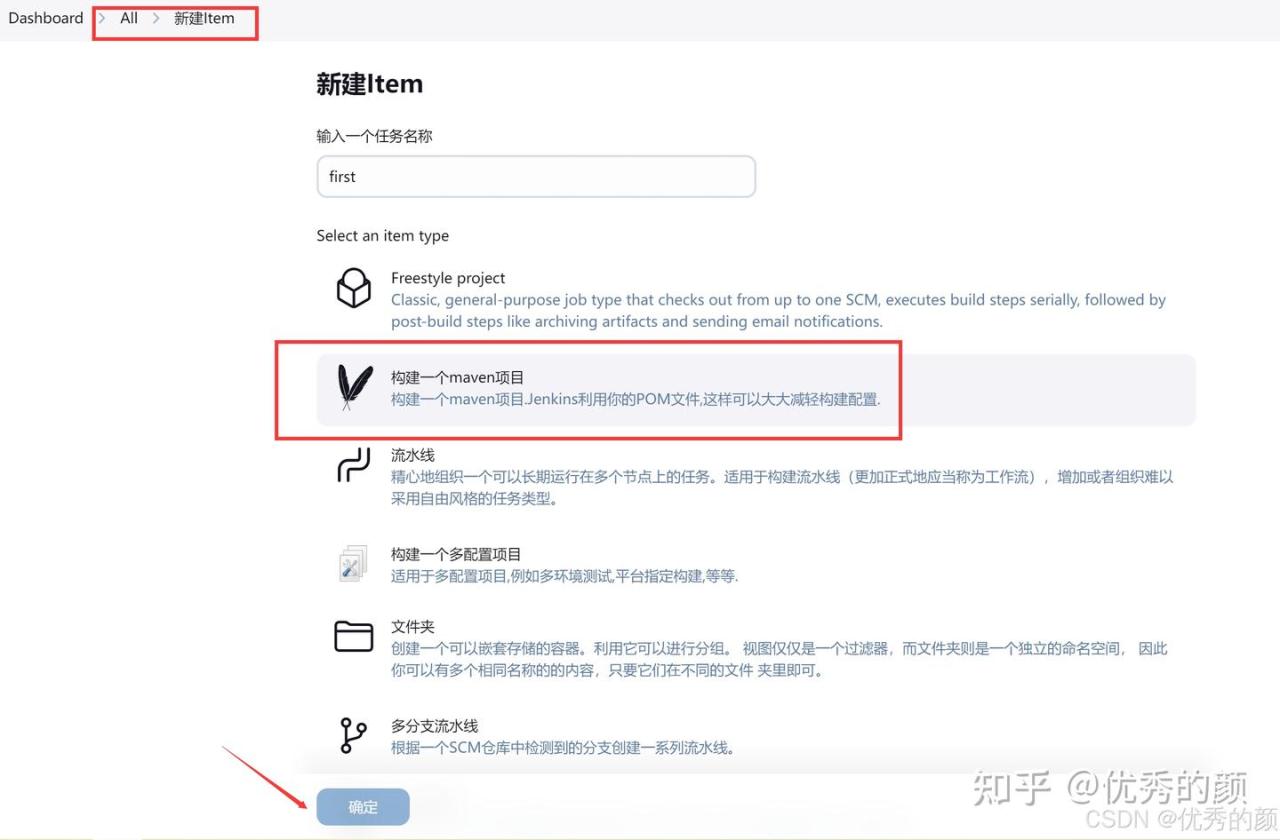Select the multi-configuration project icon
The width and height of the screenshot is (1280, 840).
[354, 564]
